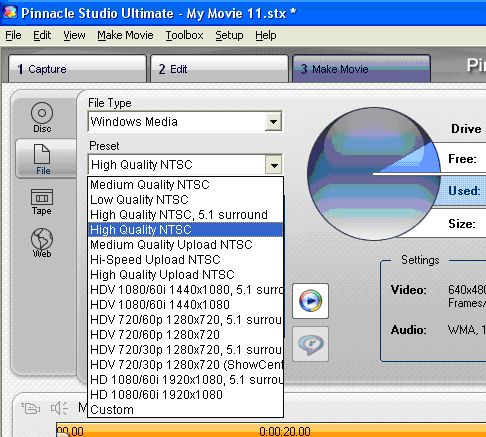Switch to the 2 Edit tab

219,69
